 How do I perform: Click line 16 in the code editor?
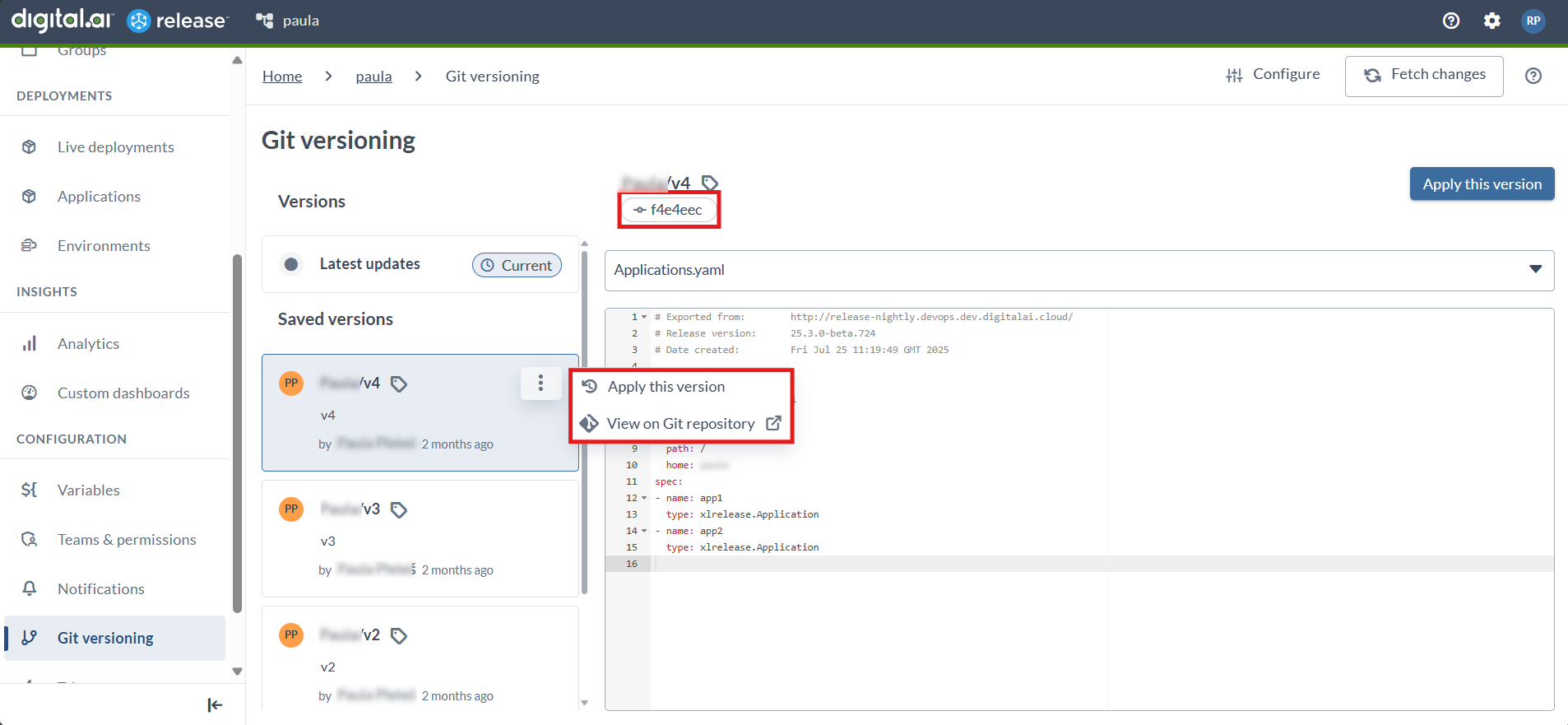(x=1079, y=564)
